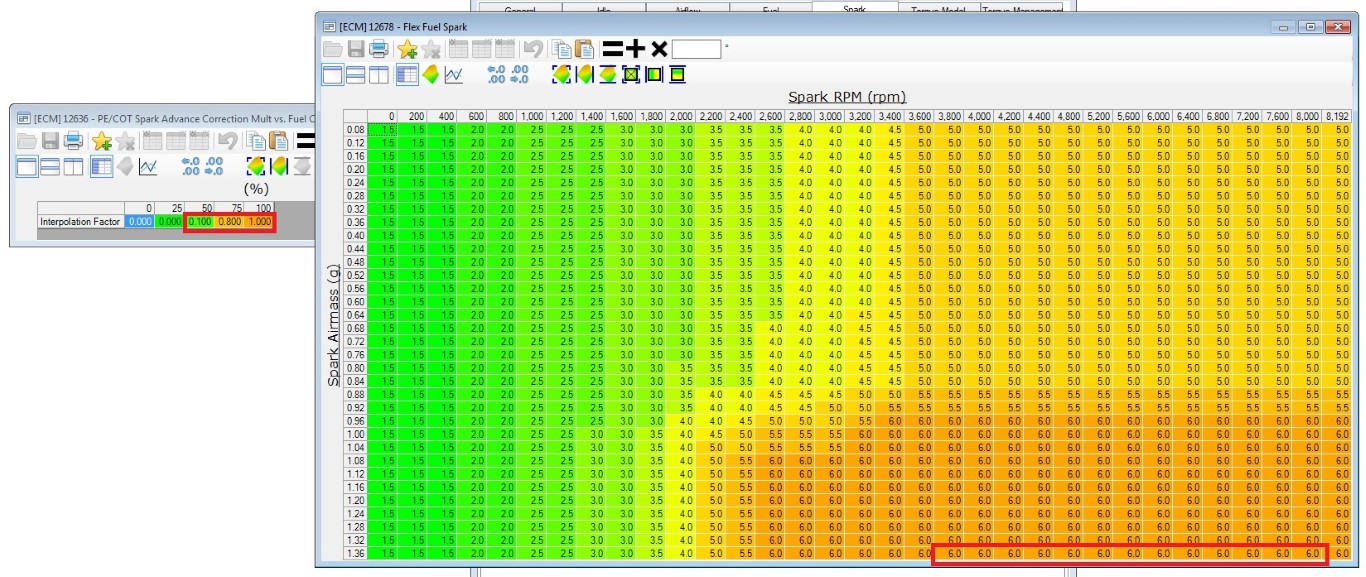Add table to favorites with star-plus icon in Flex Fuel Spark
The height and width of the screenshot is (577, 1366).
coord(406,49)
